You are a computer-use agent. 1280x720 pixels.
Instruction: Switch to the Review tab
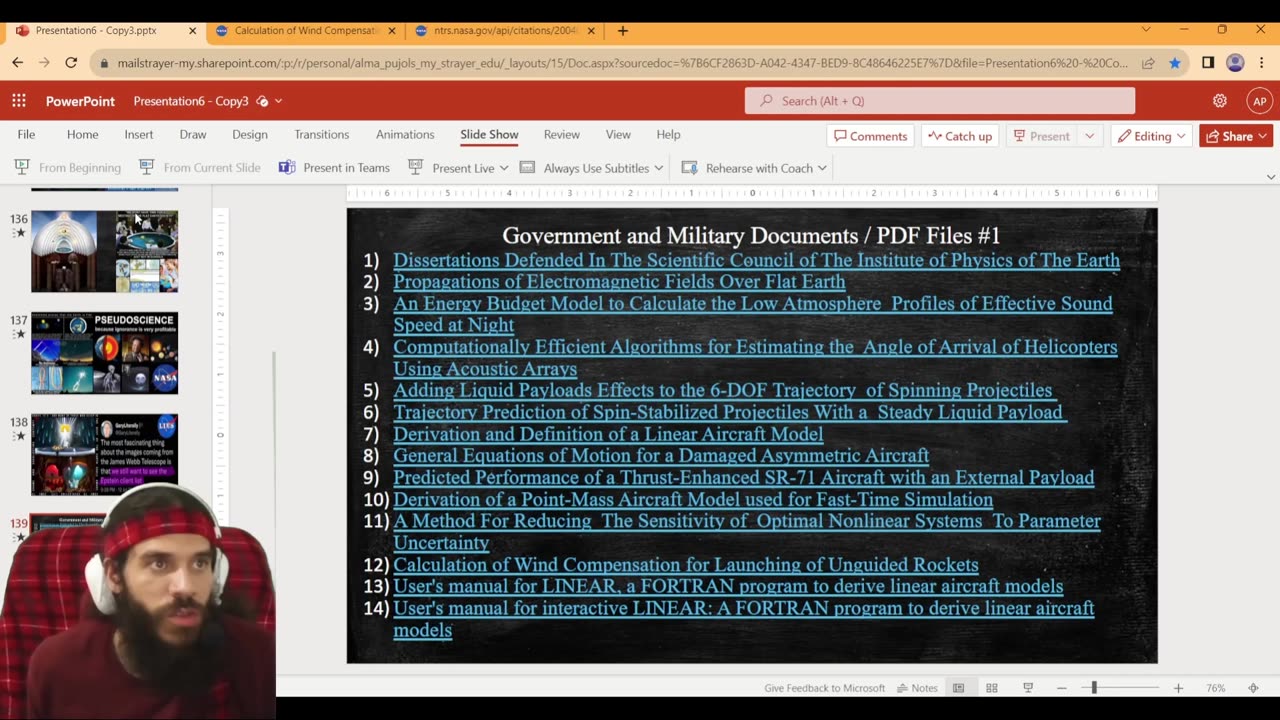point(561,134)
